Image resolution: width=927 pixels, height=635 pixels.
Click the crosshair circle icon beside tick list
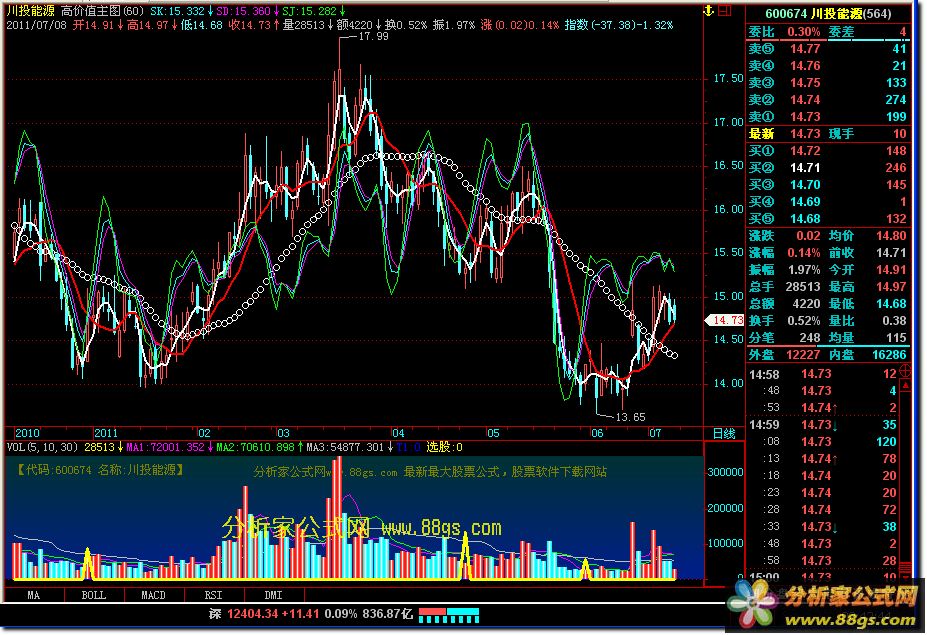pos(905,371)
